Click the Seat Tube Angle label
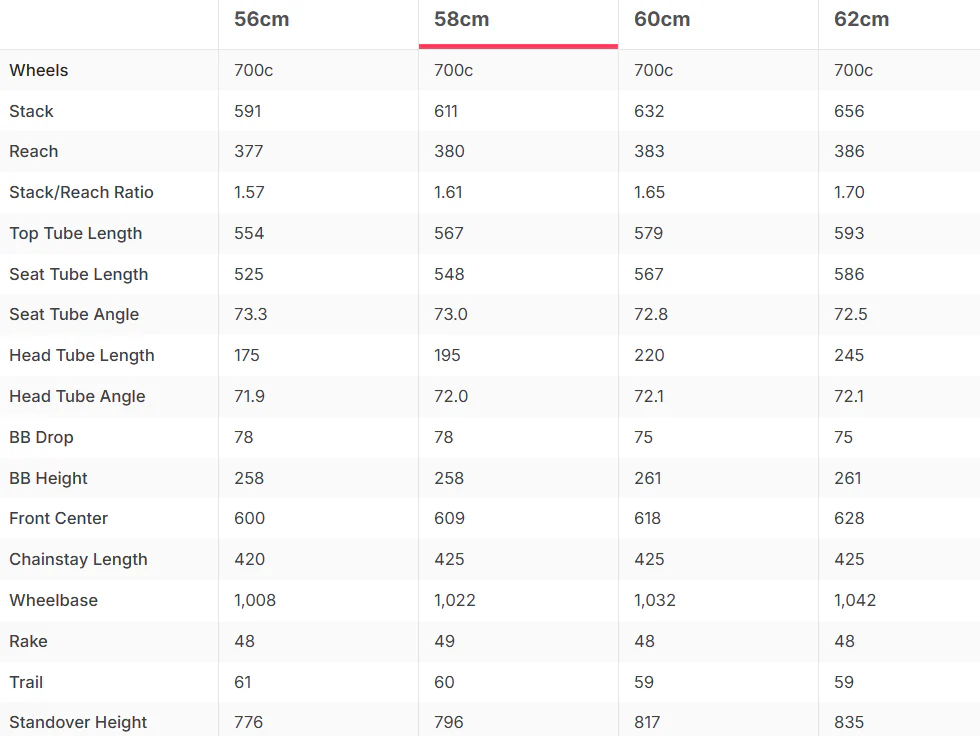The image size is (980, 736). pyautogui.click(x=74, y=314)
